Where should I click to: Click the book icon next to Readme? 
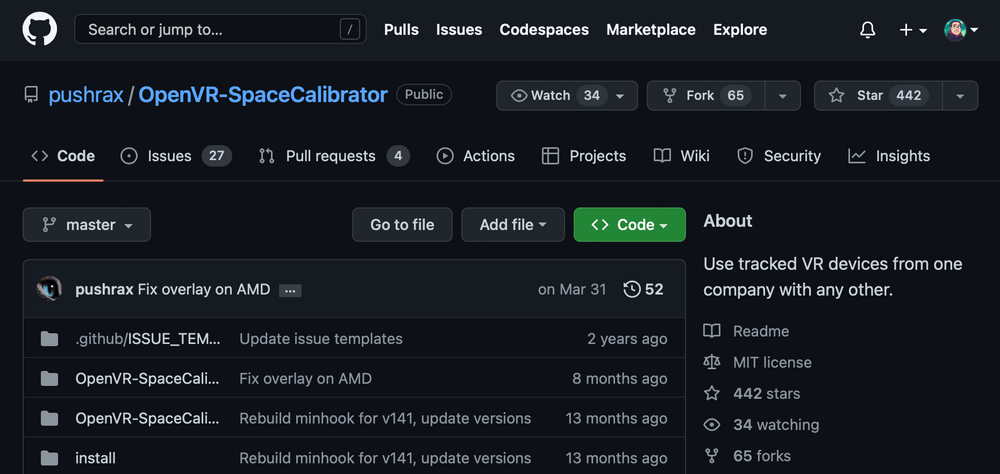[712, 331]
